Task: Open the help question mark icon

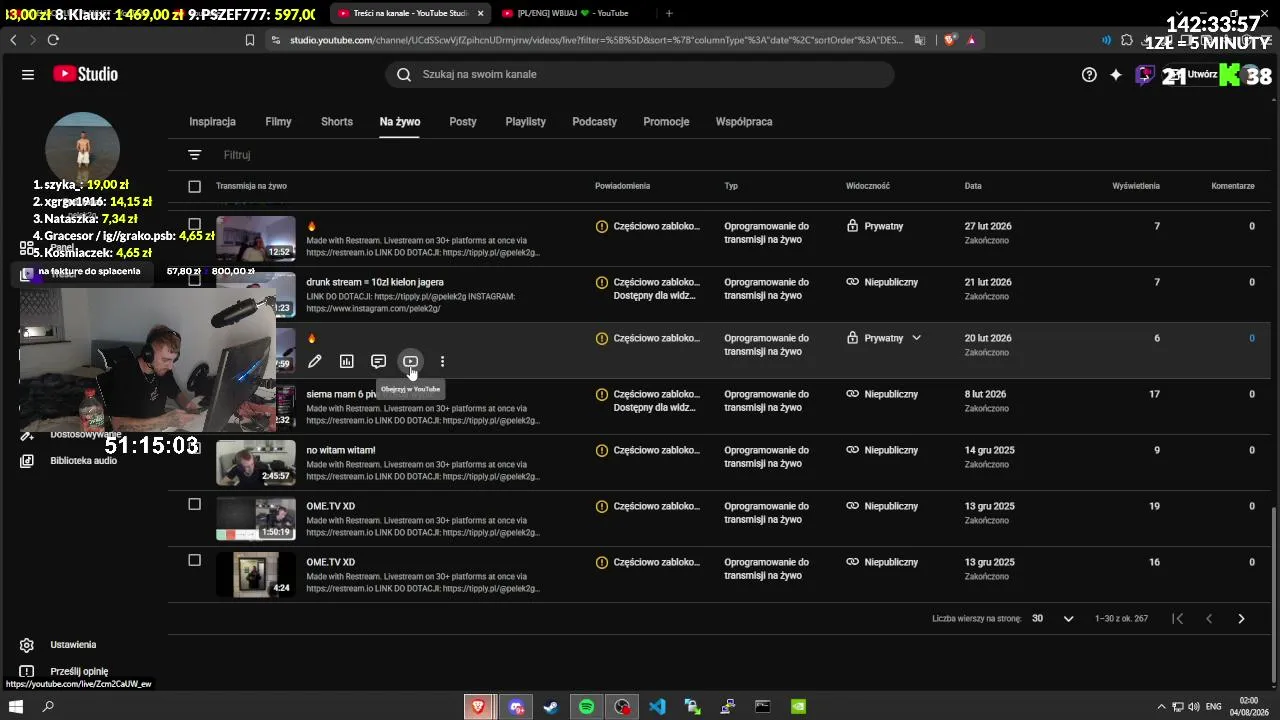Action: pos(1089,74)
